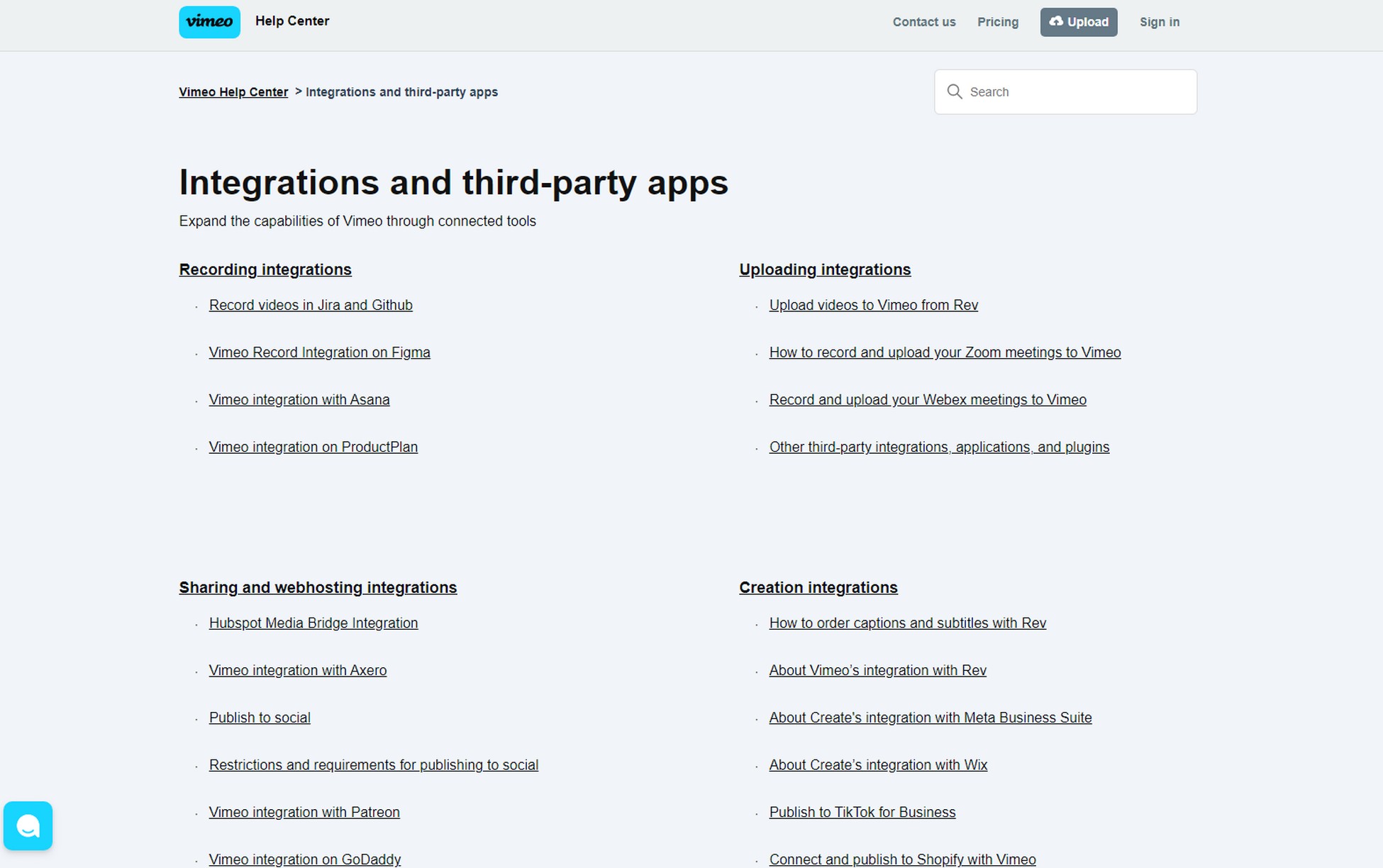Screen dimensions: 1383x868
Task: Open Publish to social article
Action: click(x=260, y=718)
